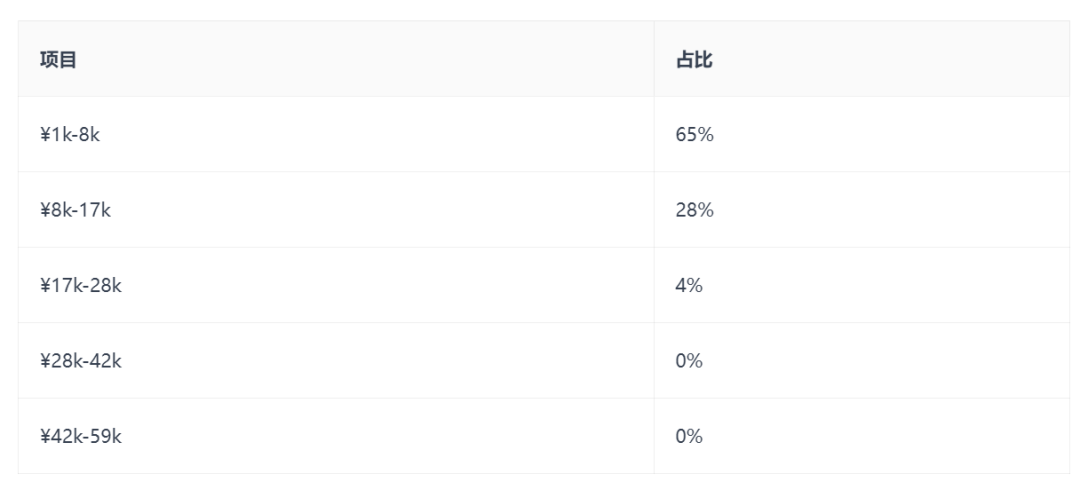
Task: Click the 28% value cell
Action: [x=694, y=210]
